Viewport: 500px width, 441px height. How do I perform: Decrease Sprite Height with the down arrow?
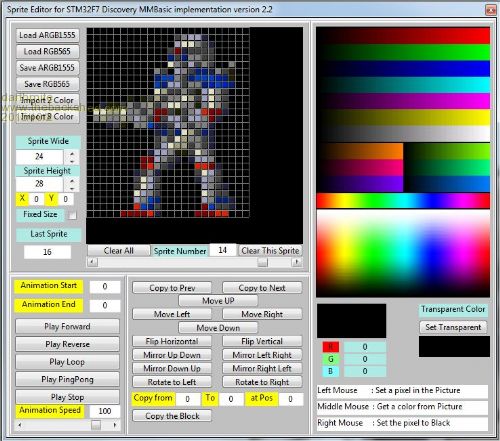pyautogui.click(x=72, y=188)
